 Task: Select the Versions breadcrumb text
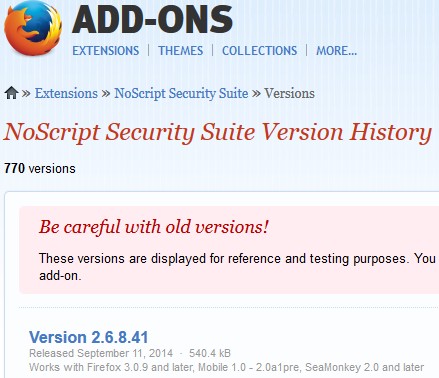[289, 93]
